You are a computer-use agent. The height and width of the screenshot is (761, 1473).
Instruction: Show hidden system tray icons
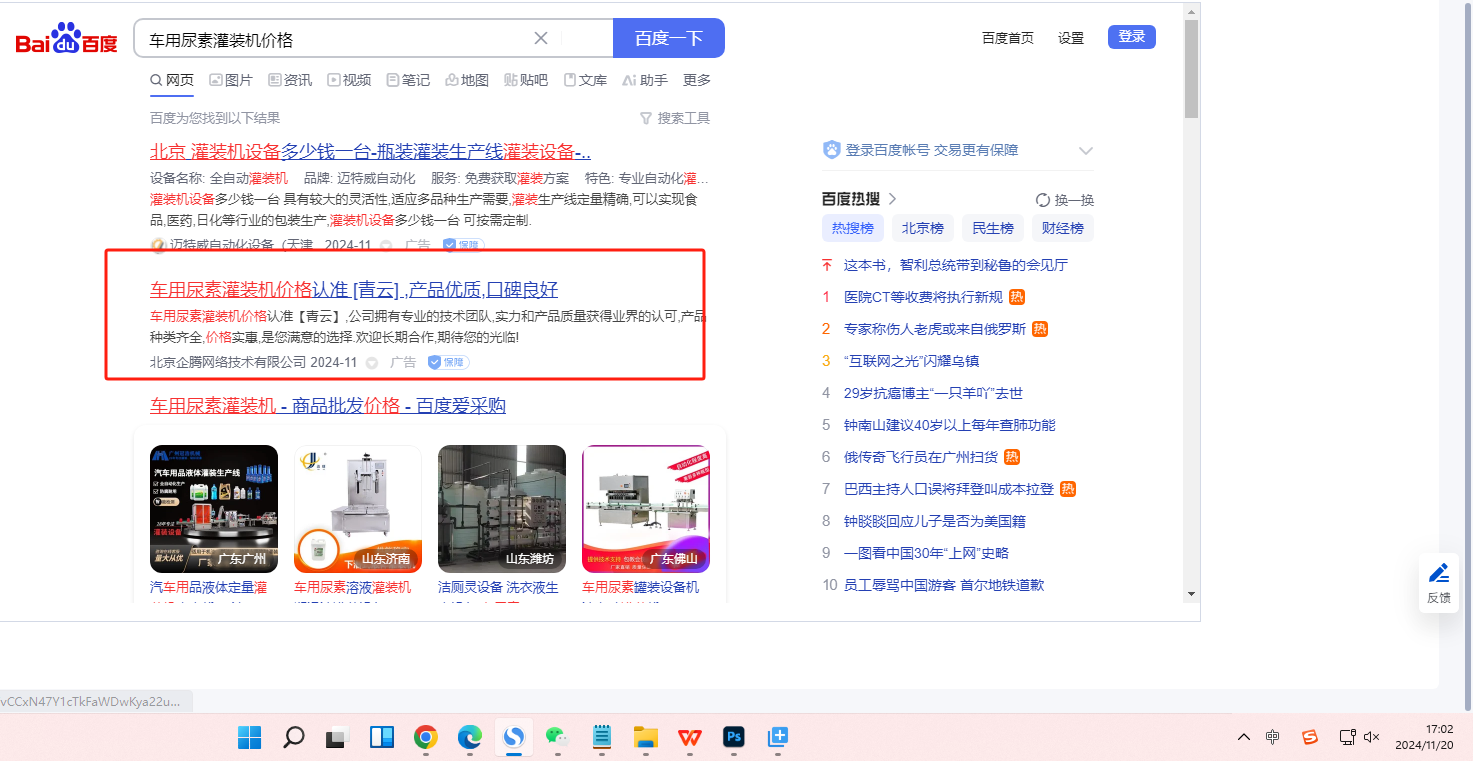tap(1243, 737)
